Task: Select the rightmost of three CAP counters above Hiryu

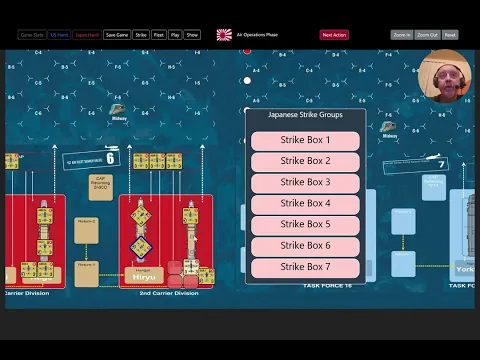Action: click(174, 161)
